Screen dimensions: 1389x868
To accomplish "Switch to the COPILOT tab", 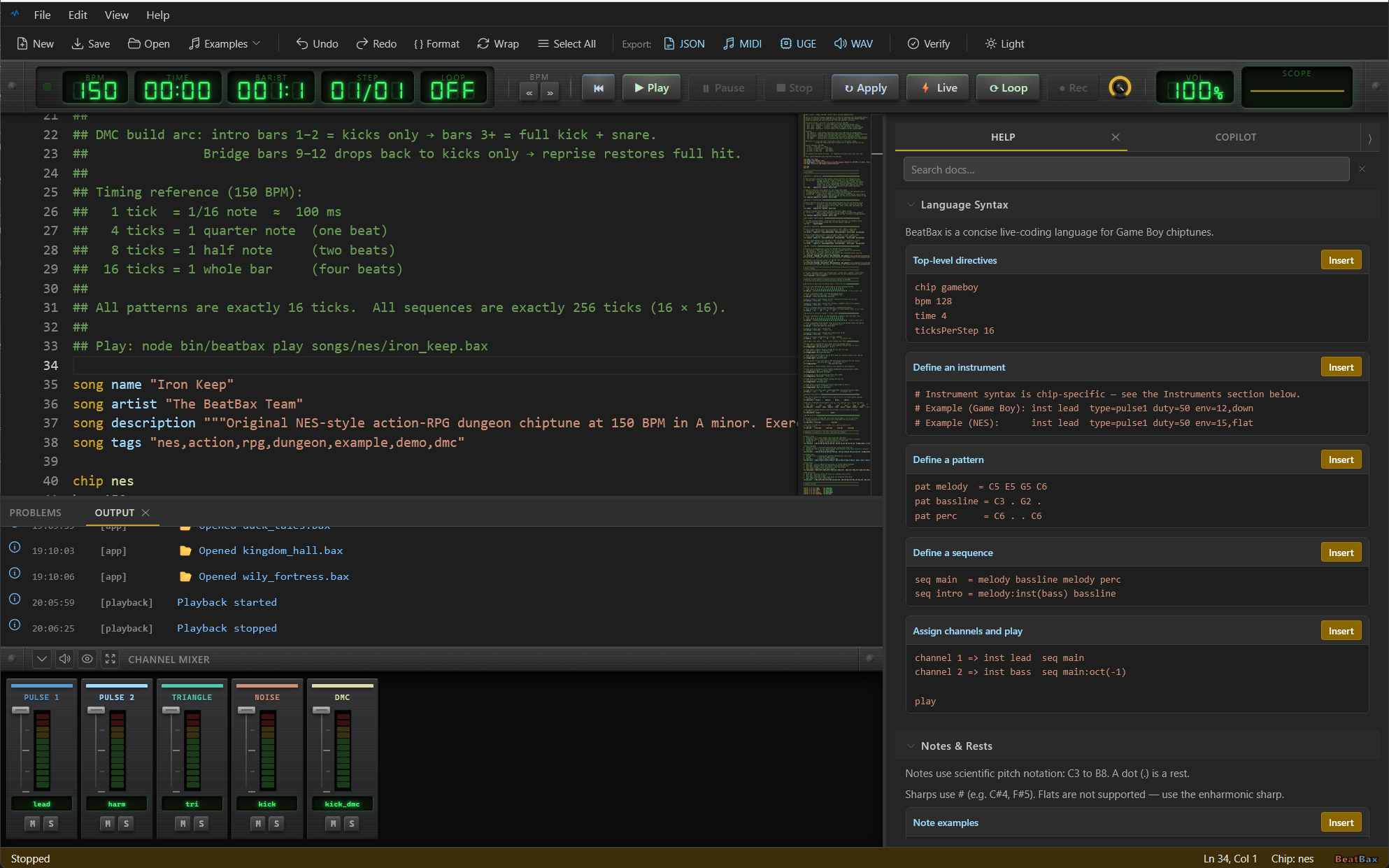I will tap(1235, 137).
